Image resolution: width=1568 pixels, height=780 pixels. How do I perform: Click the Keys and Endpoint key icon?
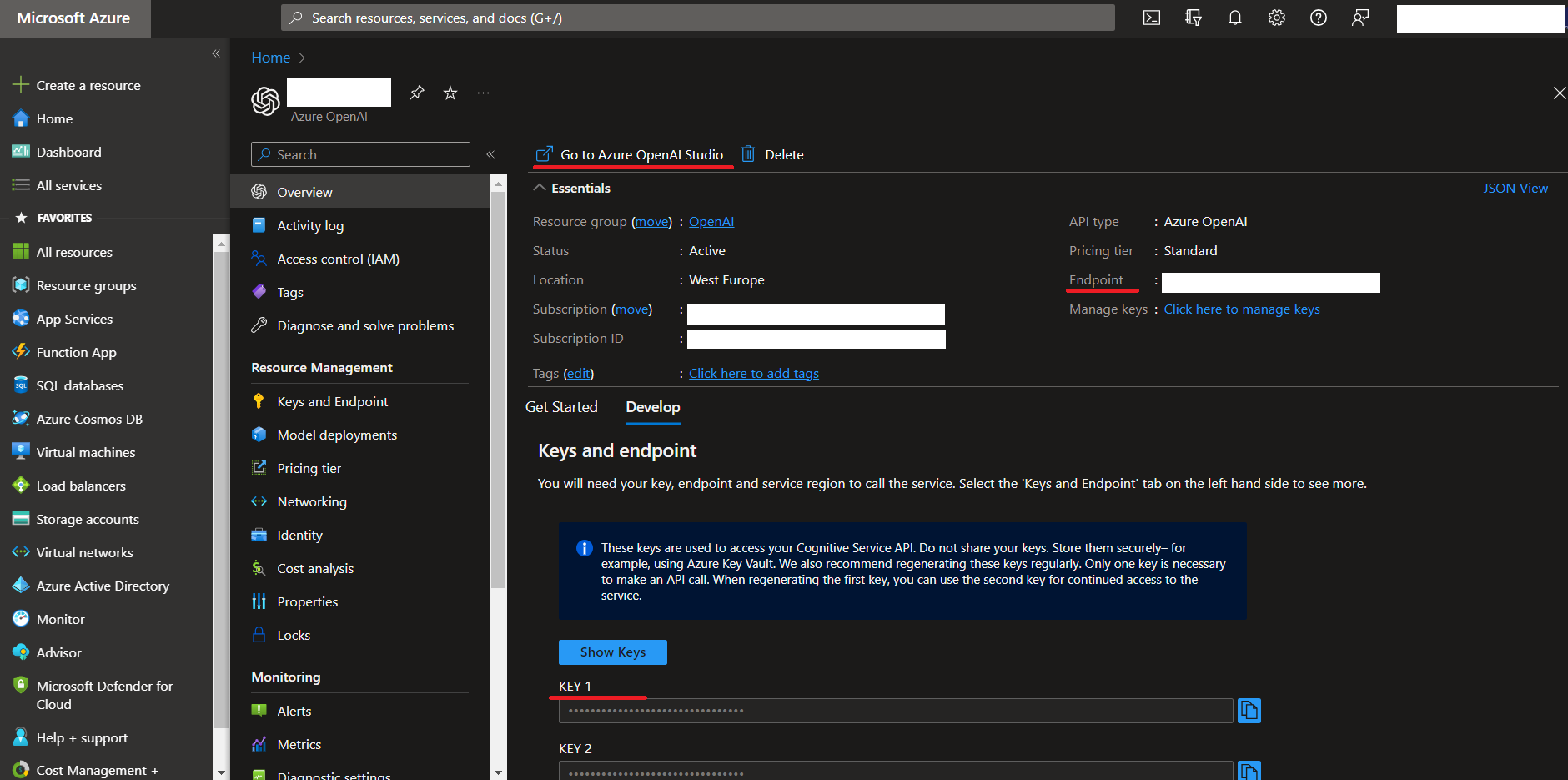(259, 401)
